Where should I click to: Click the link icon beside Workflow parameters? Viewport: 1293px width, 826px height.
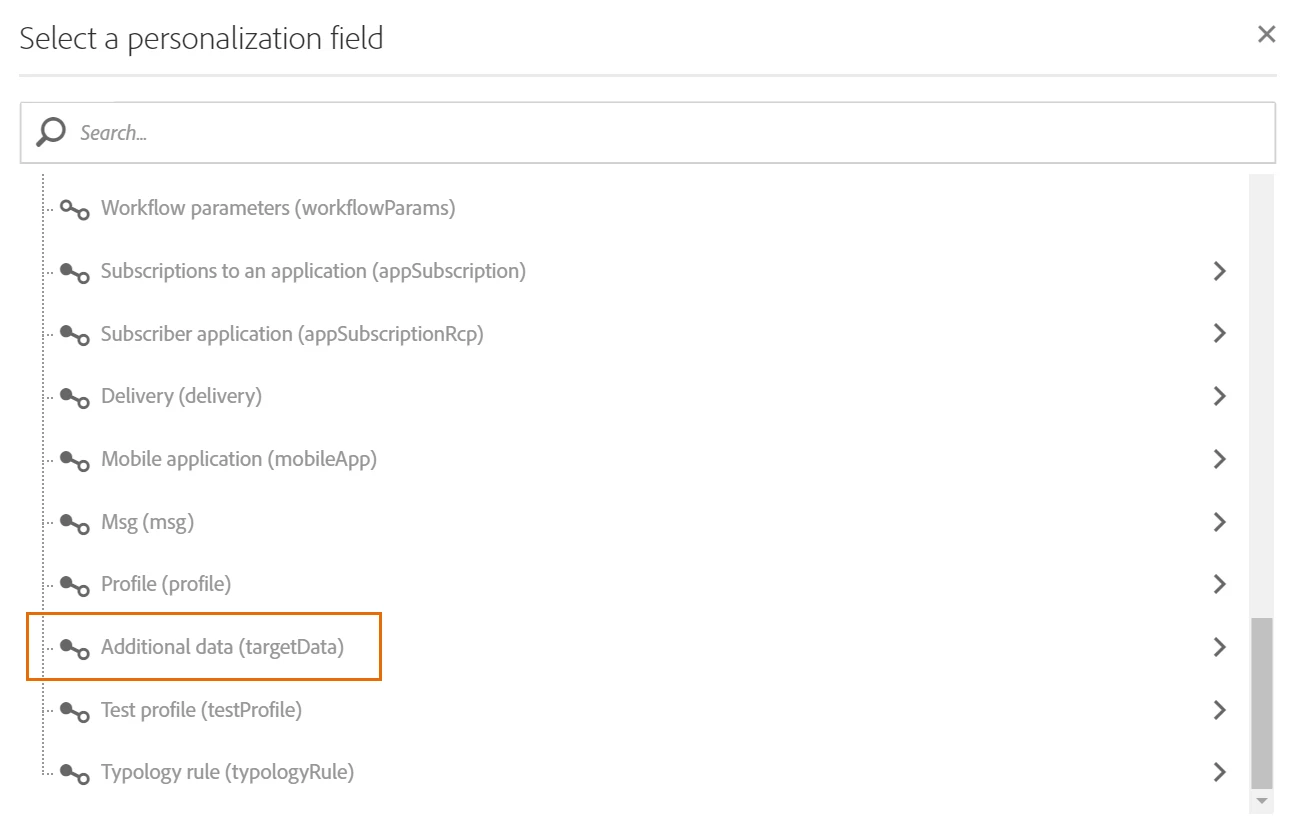74,209
